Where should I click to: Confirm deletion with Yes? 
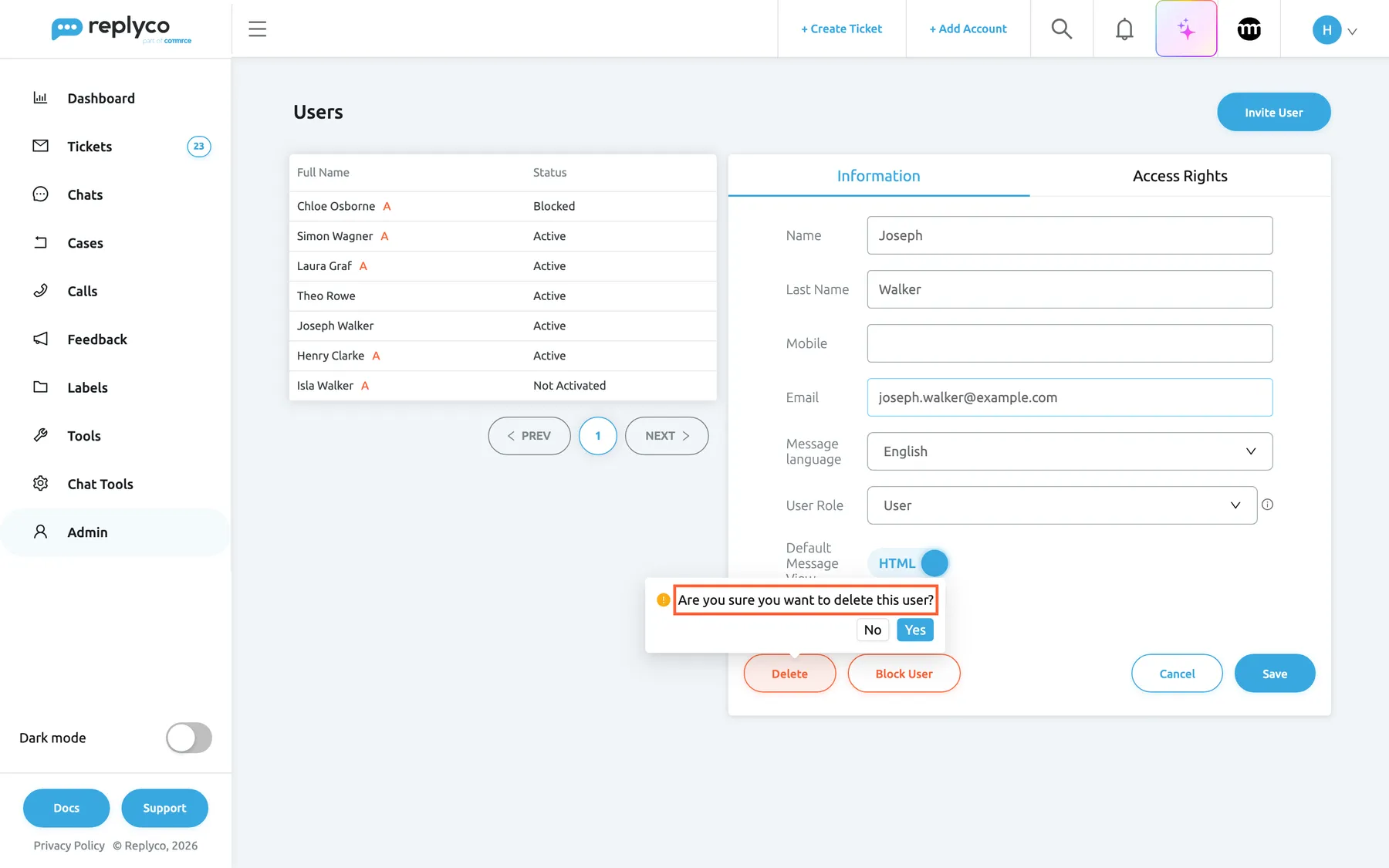click(915, 630)
